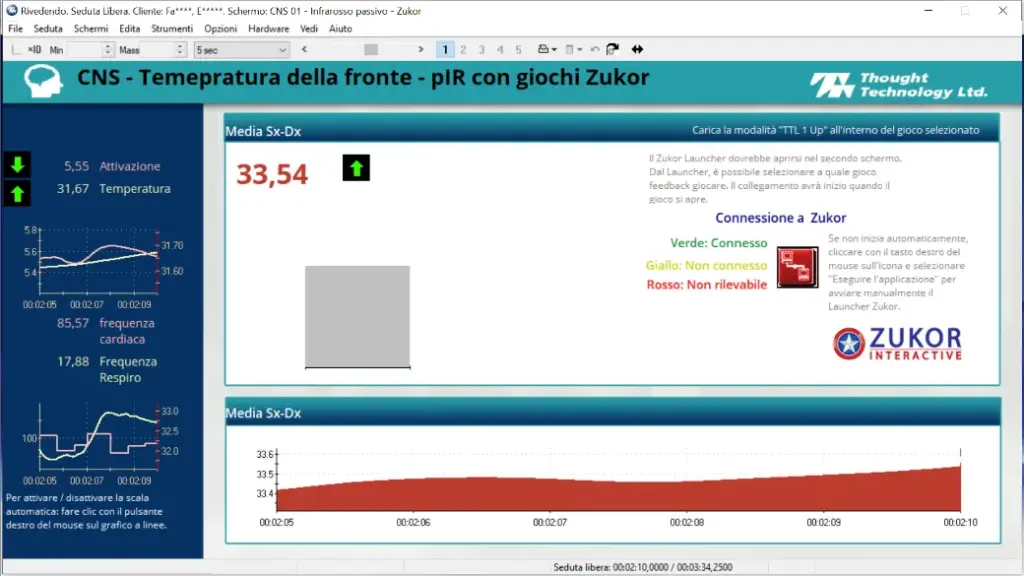Switch to screen page 2 toggle
The image size is (1024, 576).
463,50
